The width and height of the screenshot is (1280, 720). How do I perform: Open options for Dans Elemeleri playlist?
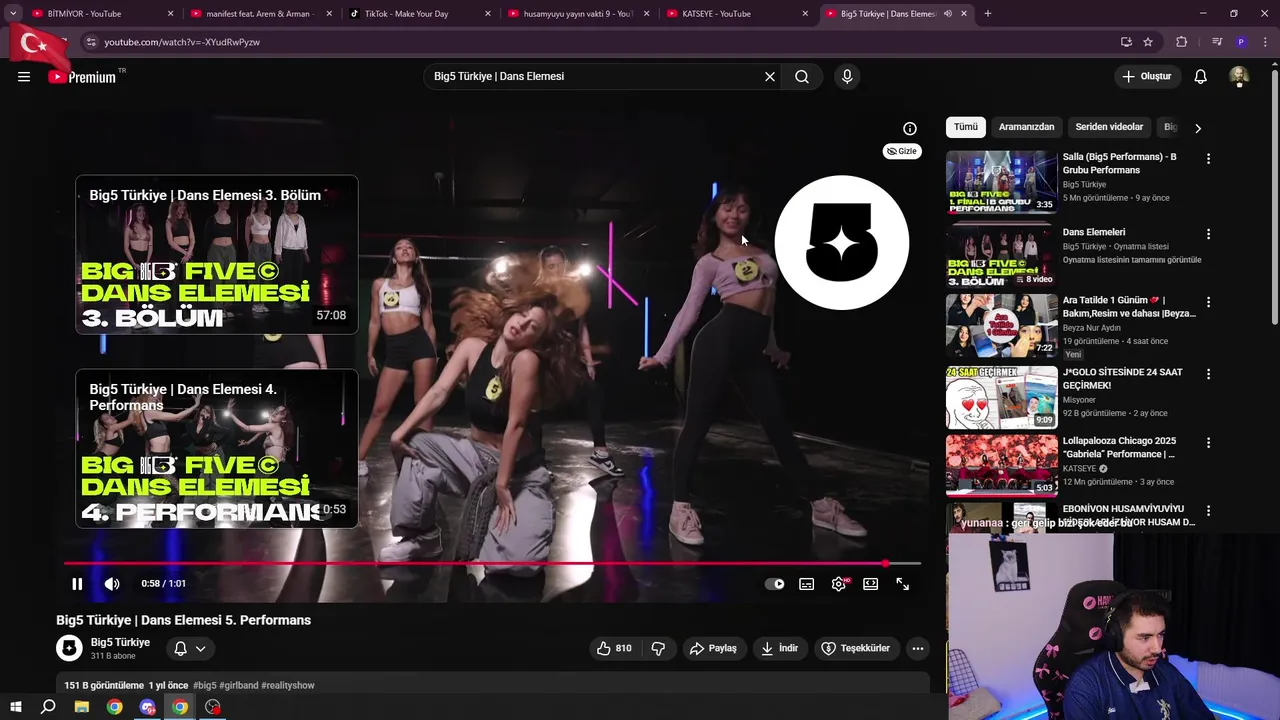coord(1208,234)
